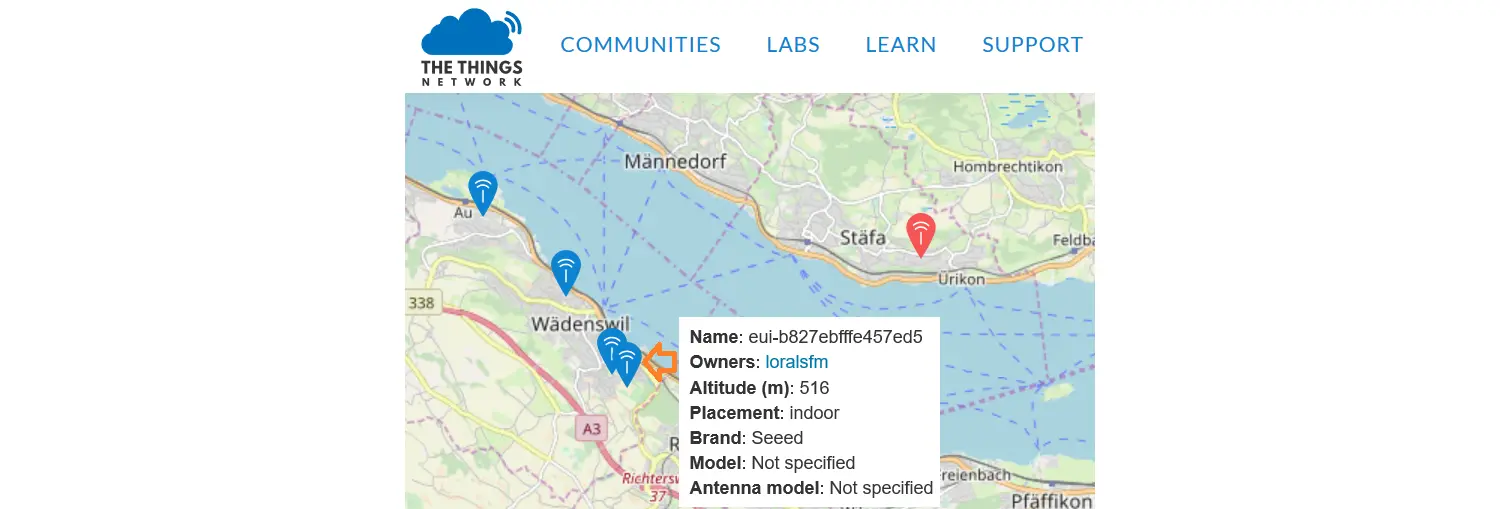Click the rear overlapping blue marker in Wädenswil
This screenshot has height=509, width=1500.
(x=606, y=345)
